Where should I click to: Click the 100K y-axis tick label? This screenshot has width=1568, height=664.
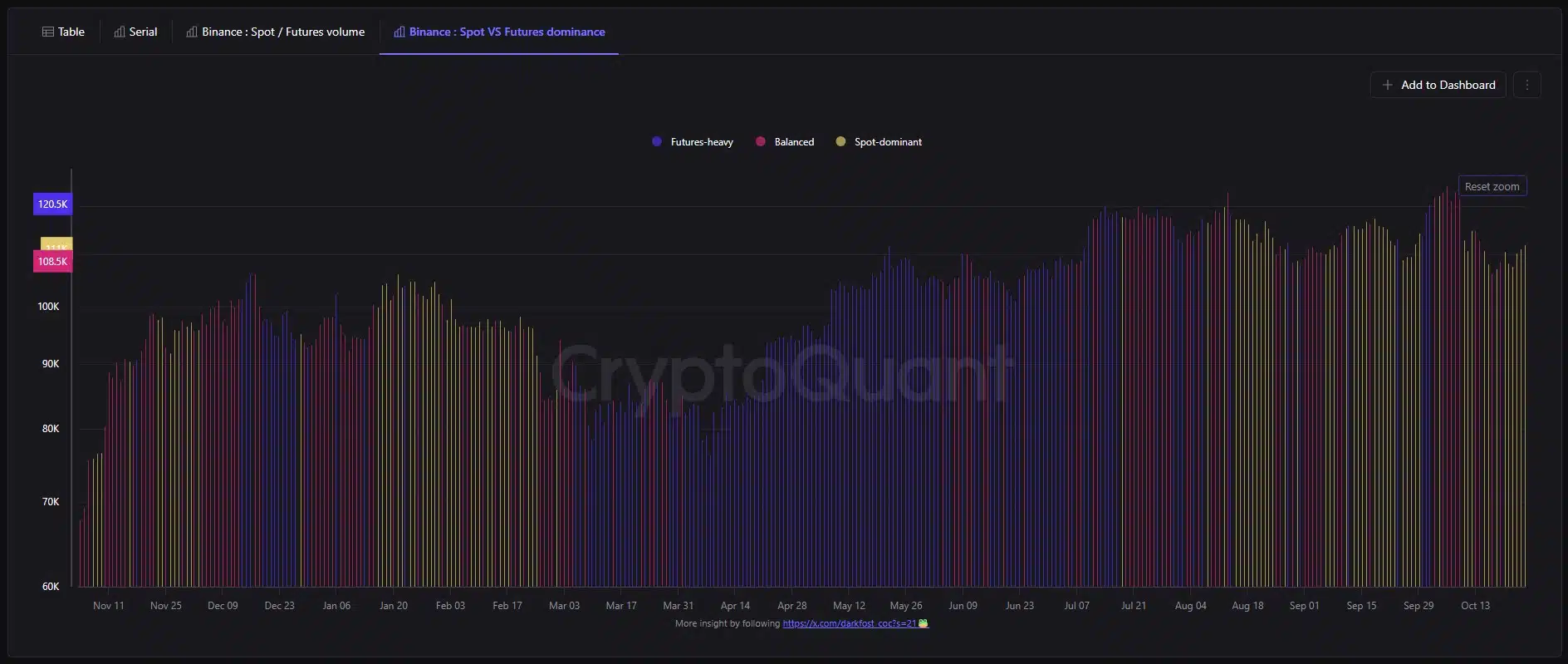(x=48, y=307)
